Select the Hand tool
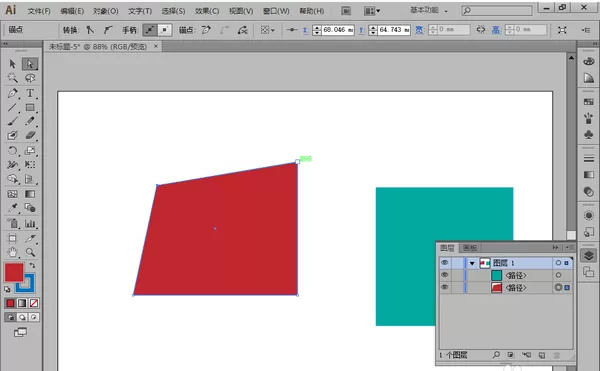This screenshot has width=600, height=371. click(12, 252)
